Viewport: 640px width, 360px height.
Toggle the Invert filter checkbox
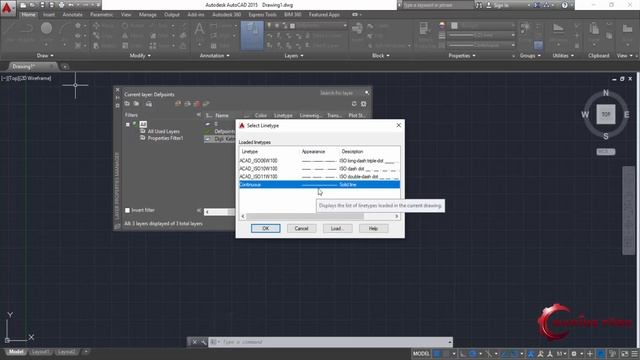(x=127, y=210)
